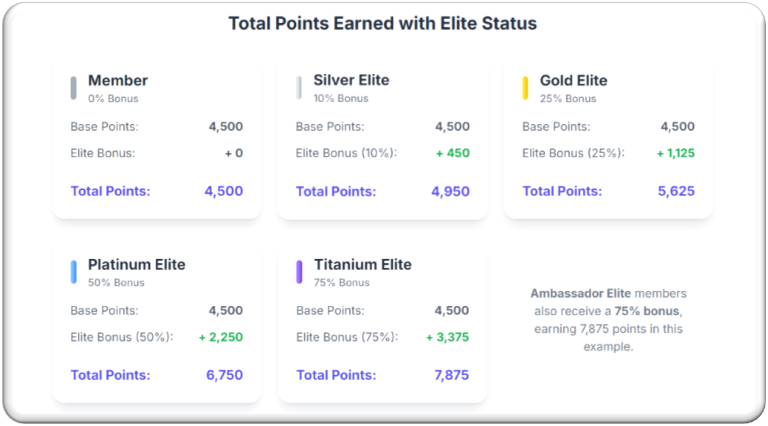Click the purple Titanium Elite color bar
The width and height of the screenshot is (768, 426).
pyautogui.click(x=300, y=272)
